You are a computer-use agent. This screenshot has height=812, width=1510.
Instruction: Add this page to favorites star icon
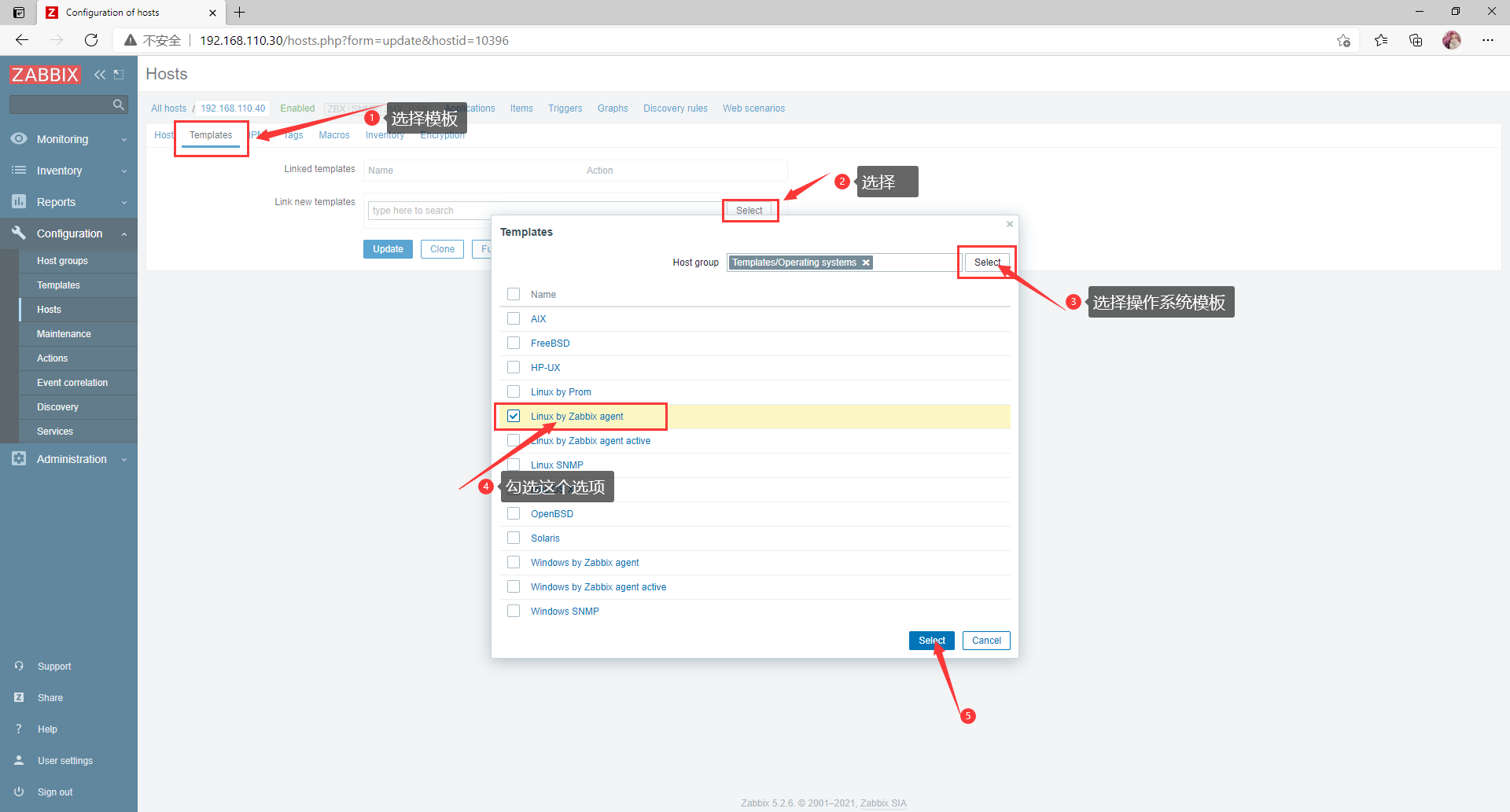click(x=1343, y=40)
